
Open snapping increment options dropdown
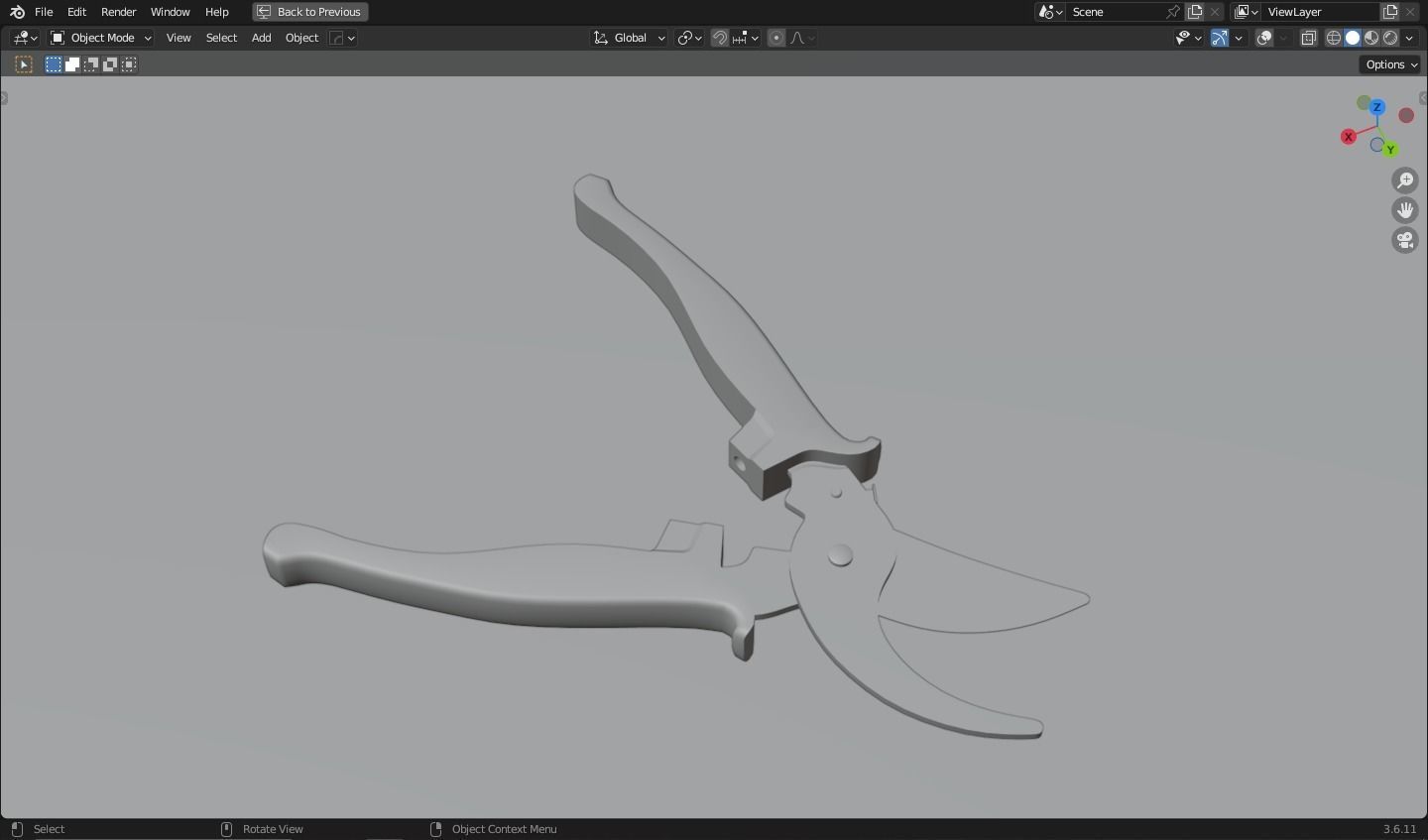745,38
